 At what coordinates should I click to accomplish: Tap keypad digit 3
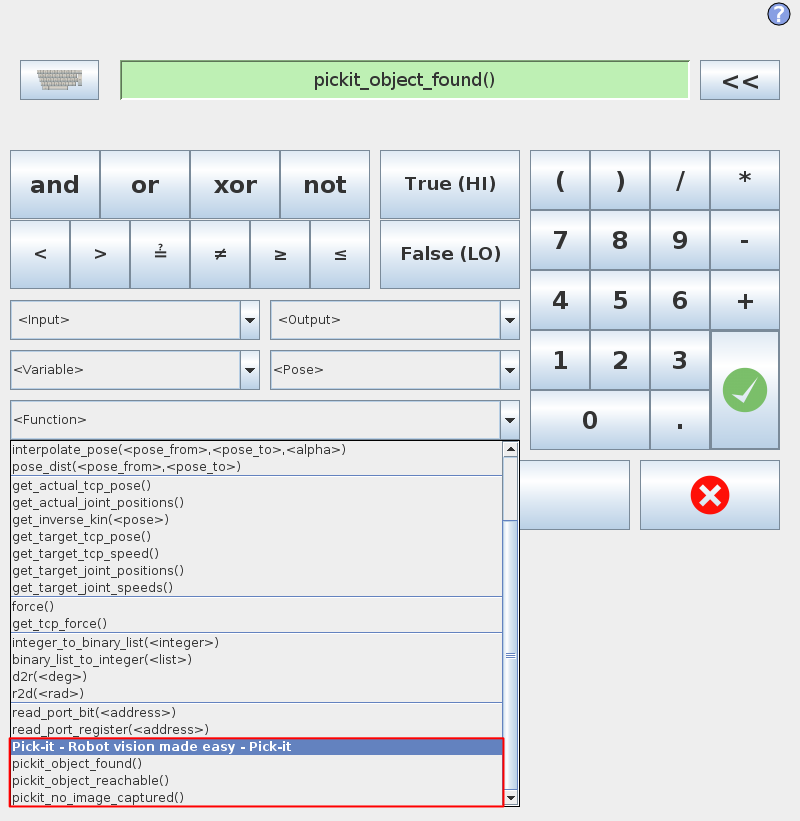[x=680, y=360]
